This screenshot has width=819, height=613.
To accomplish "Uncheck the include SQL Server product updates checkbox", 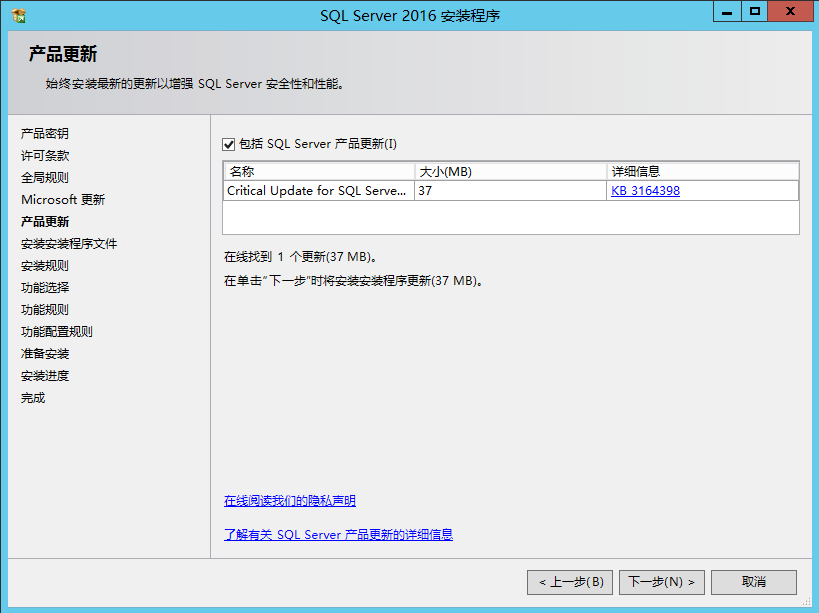I will coord(228,144).
